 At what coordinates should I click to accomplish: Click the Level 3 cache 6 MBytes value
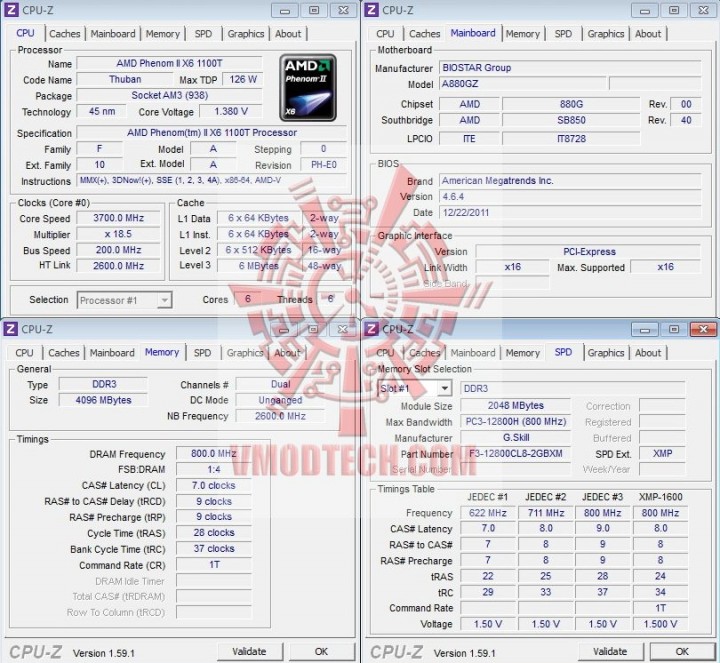click(x=259, y=266)
